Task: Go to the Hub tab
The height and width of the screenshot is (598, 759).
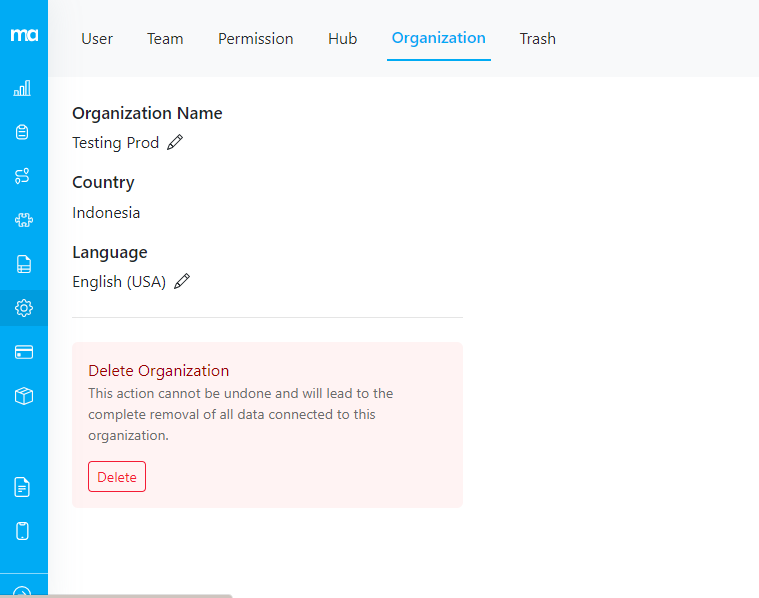Action: [x=342, y=39]
